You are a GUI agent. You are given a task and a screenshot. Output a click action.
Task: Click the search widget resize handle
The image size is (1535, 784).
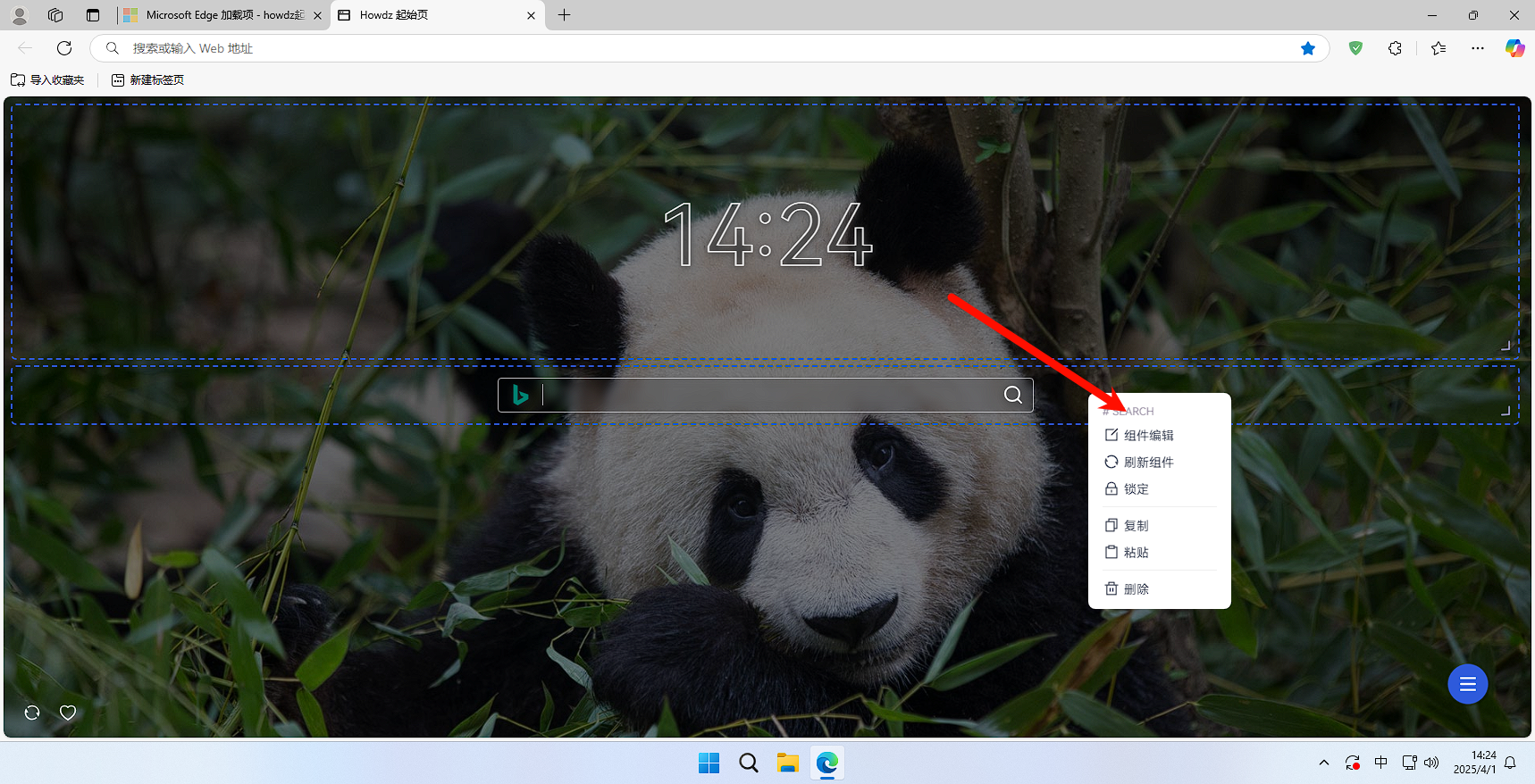coord(1506,411)
